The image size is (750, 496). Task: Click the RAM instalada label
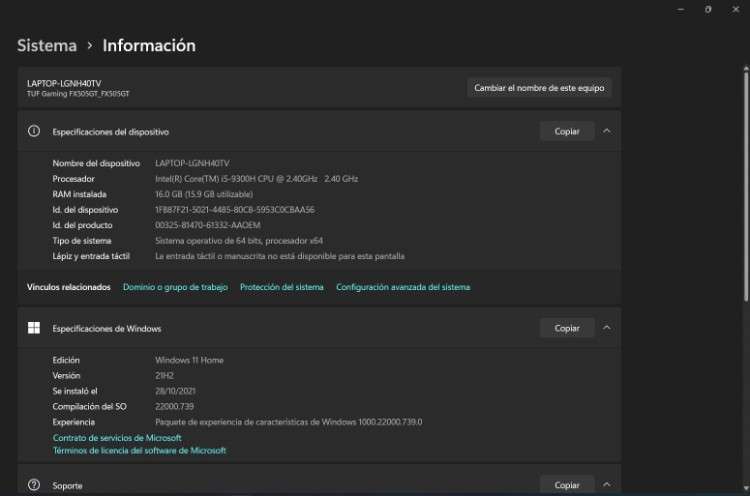(79, 194)
